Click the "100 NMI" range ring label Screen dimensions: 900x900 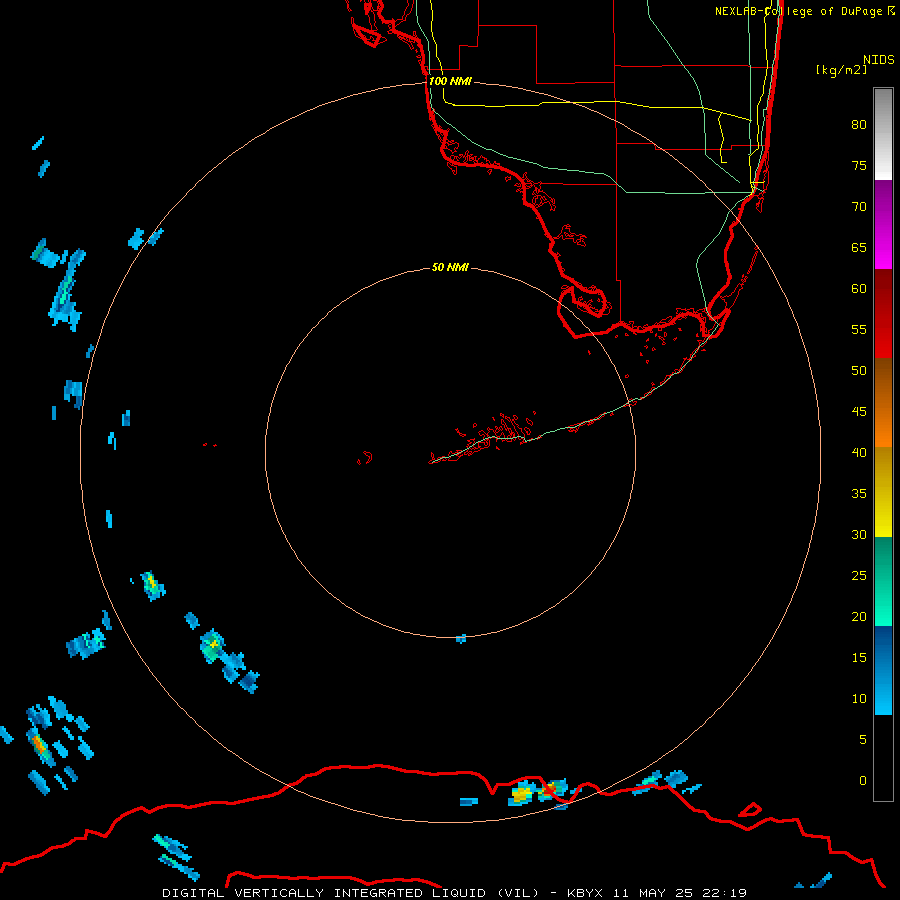(450, 82)
